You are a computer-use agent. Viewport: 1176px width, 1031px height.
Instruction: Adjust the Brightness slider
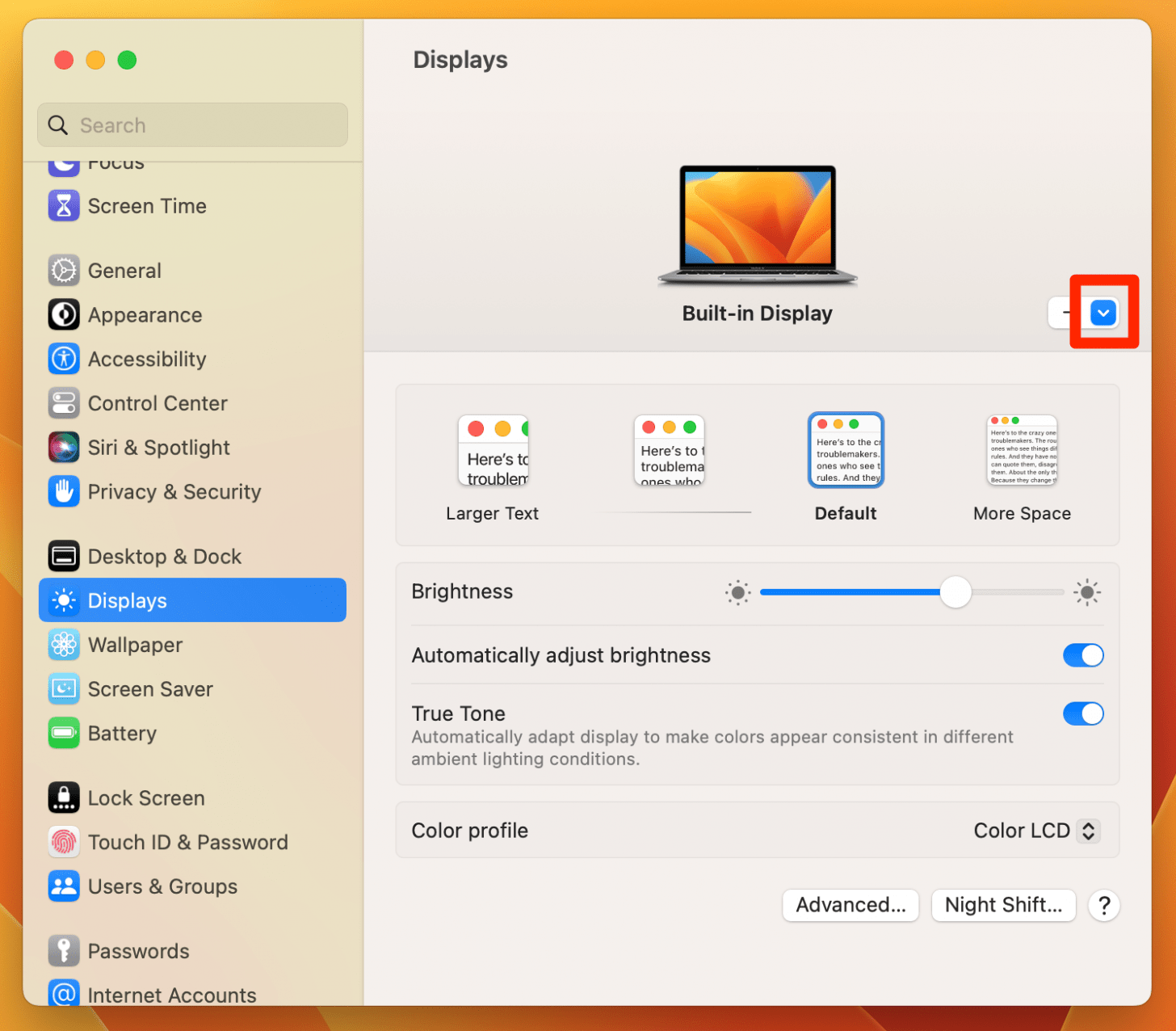pyautogui.click(x=955, y=592)
